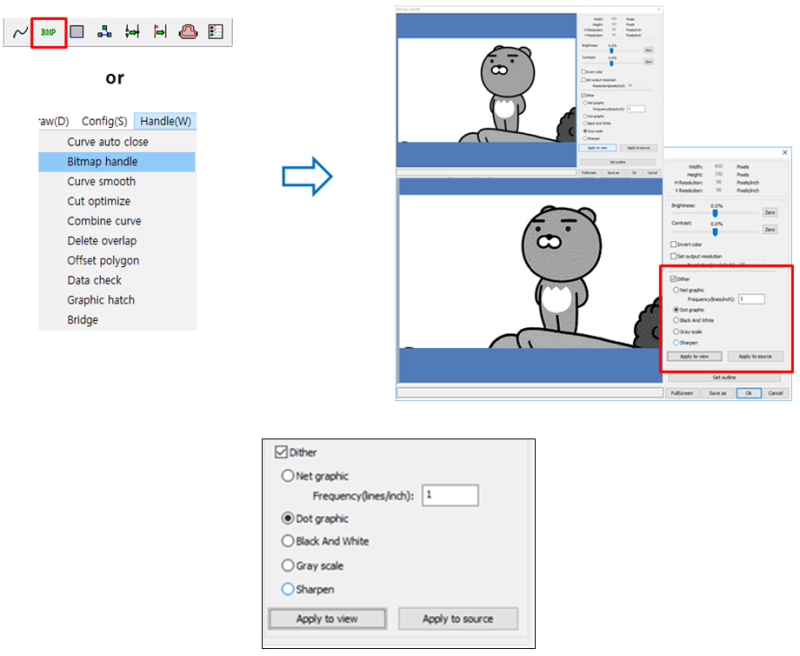Click Apply to view in the enlarged cutout
This screenshot has width=800, height=656.
327,619
